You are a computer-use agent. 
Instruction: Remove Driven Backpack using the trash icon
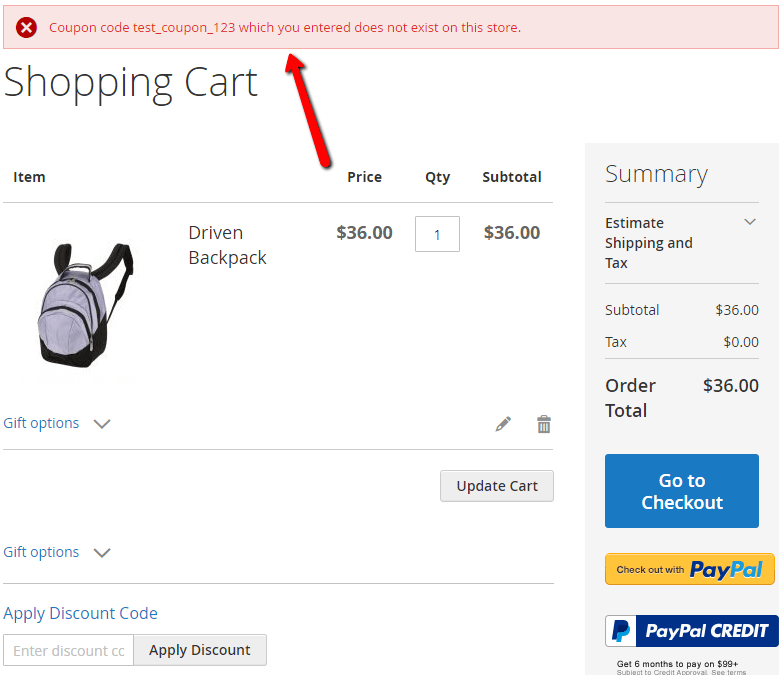[x=544, y=424]
